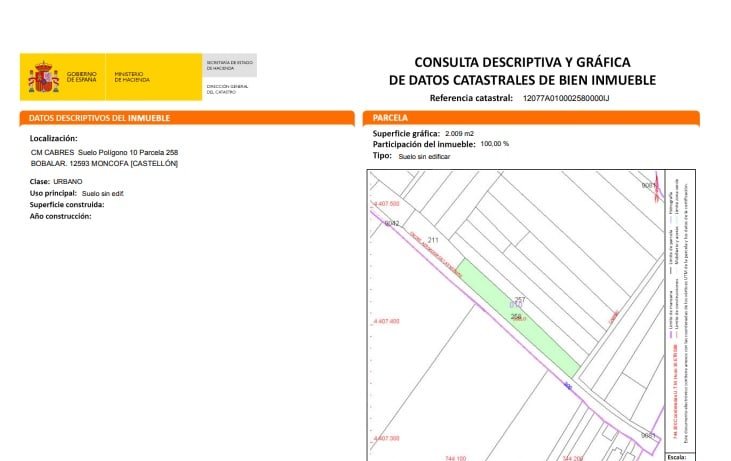This screenshot has width=731, height=461.
Task: Click the Tipo label in Parcela section
Action: [x=382, y=156]
